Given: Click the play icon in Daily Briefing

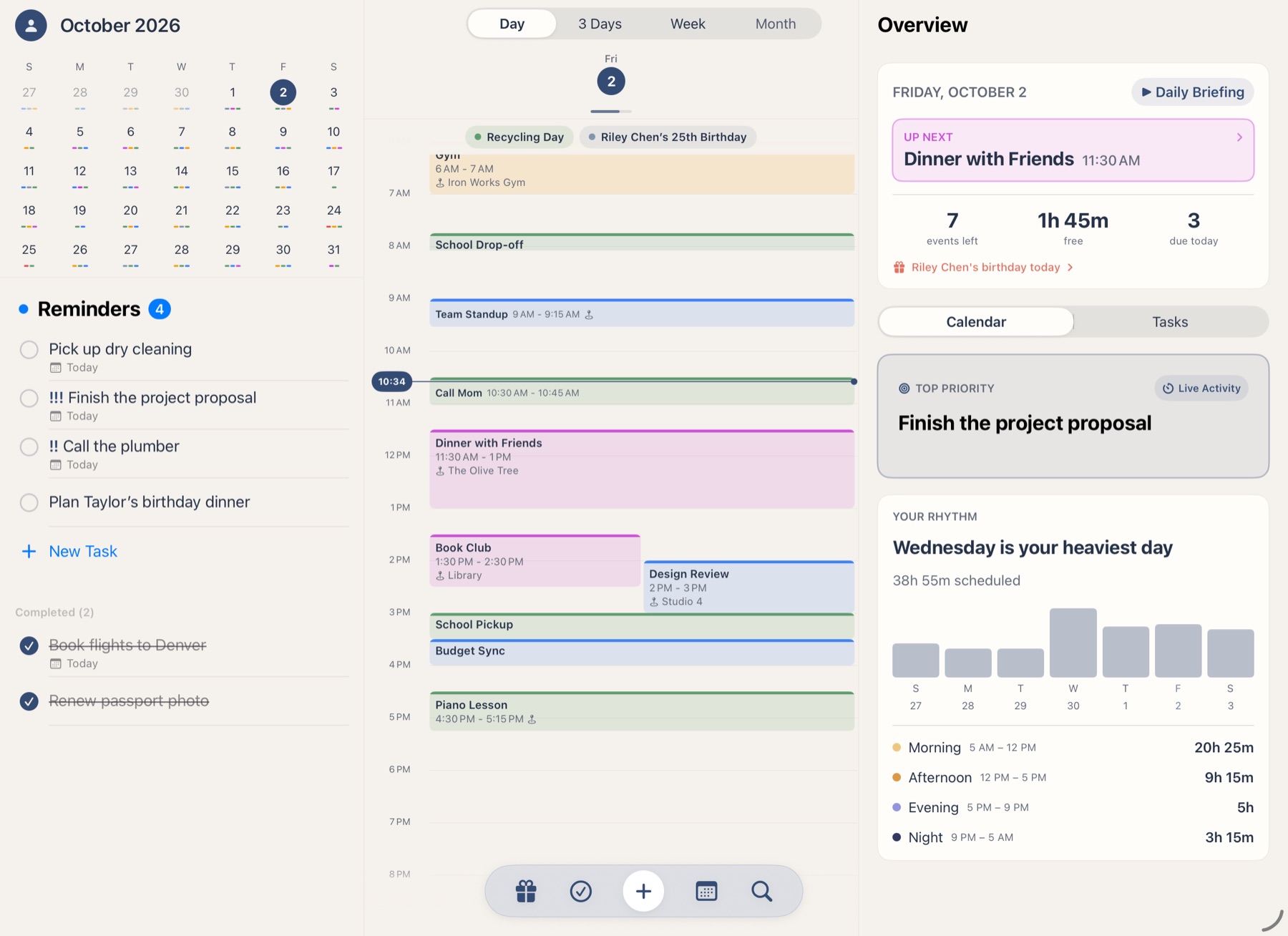Looking at the screenshot, I should coord(1146,92).
